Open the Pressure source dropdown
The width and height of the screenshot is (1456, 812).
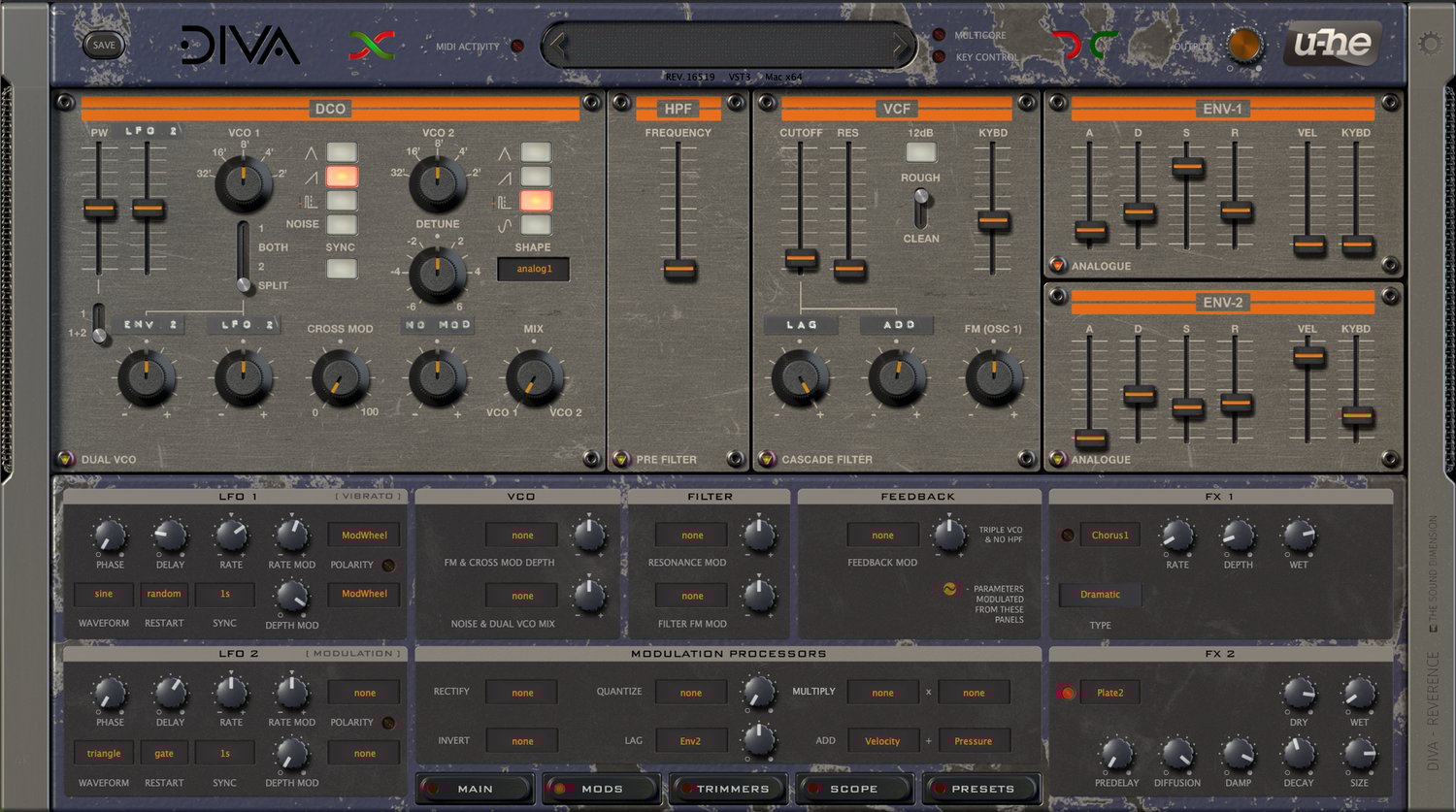click(x=974, y=741)
